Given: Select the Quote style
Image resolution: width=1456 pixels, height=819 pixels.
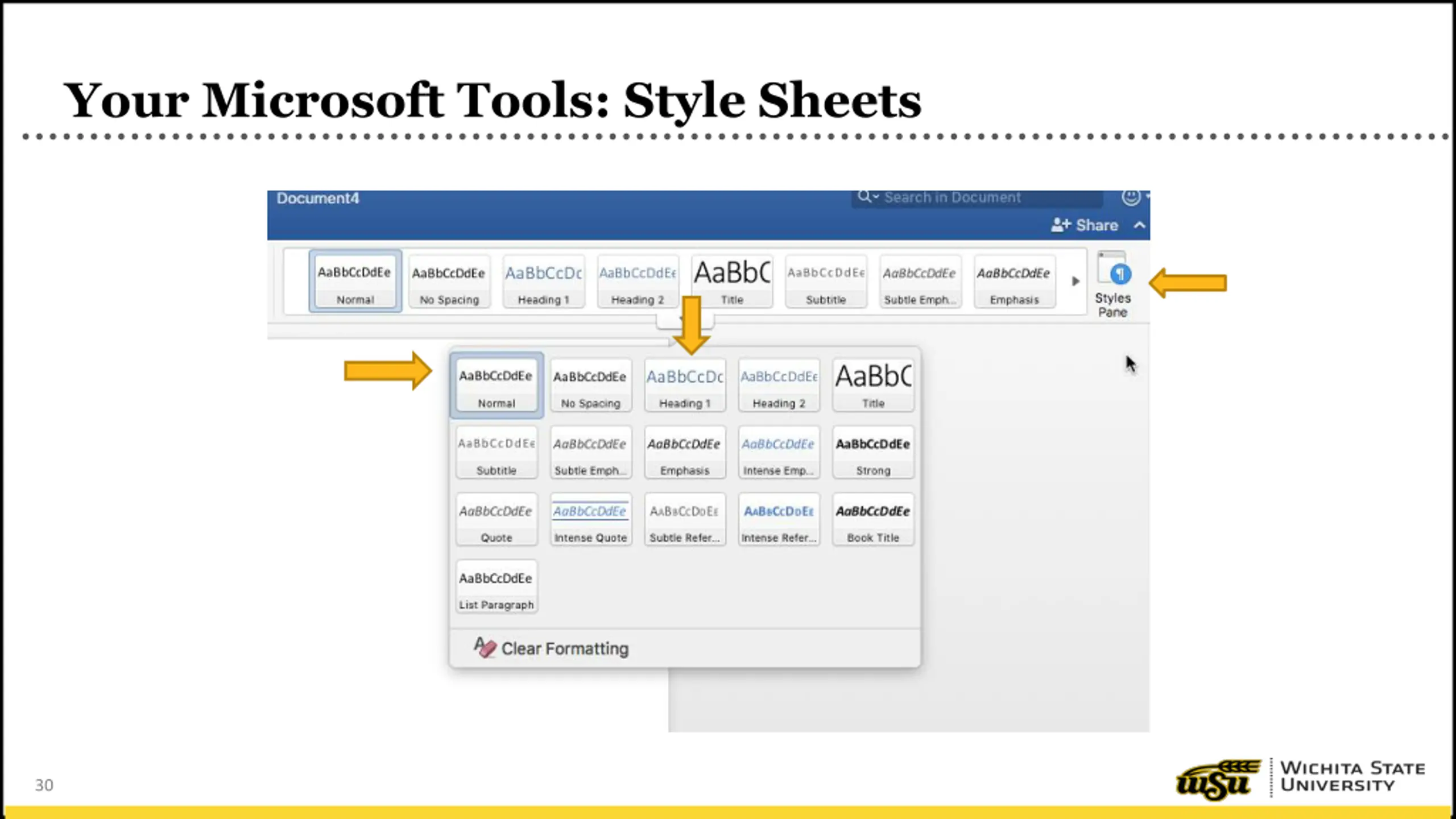Looking at the screenshot, I should click(x=497, y=519).
